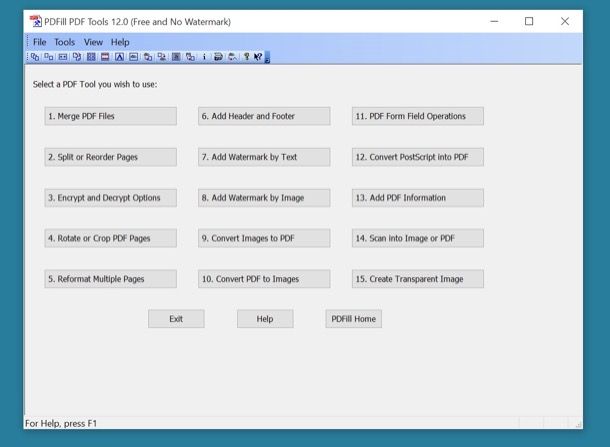
Task: Click the Encrypt and Decrypt toolbar icon
Action: pyautogui.click(x=63, y=57)
